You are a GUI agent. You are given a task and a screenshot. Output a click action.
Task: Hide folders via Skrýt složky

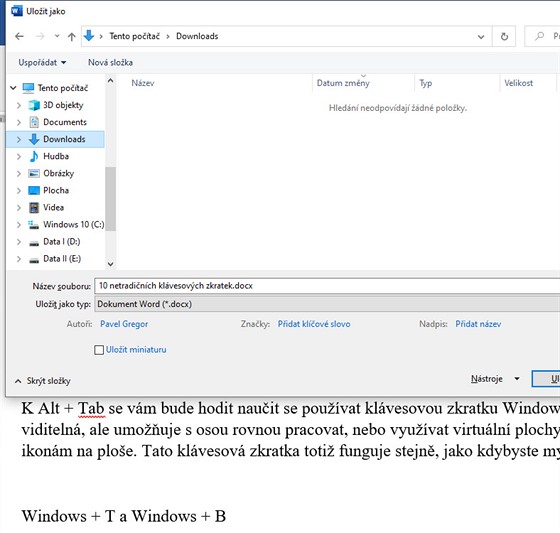click(43, 381)
